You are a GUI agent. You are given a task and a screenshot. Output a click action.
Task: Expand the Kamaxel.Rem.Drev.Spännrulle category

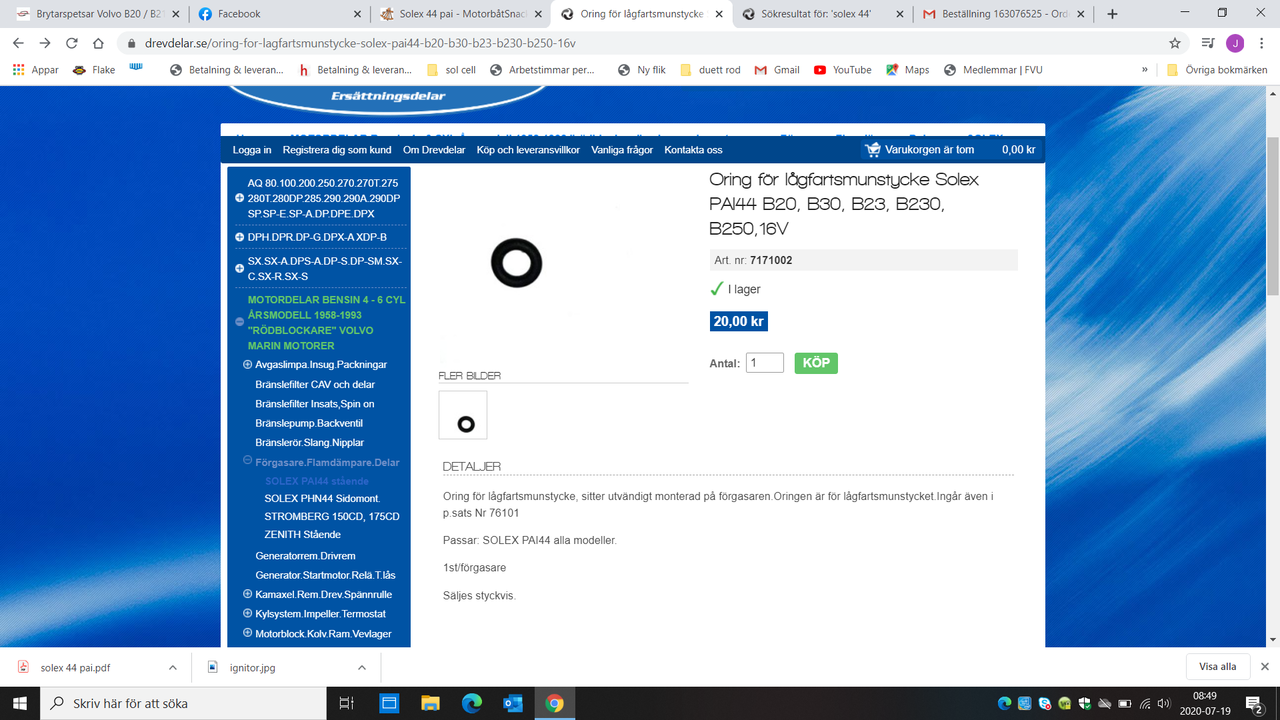tap(248, 594)
